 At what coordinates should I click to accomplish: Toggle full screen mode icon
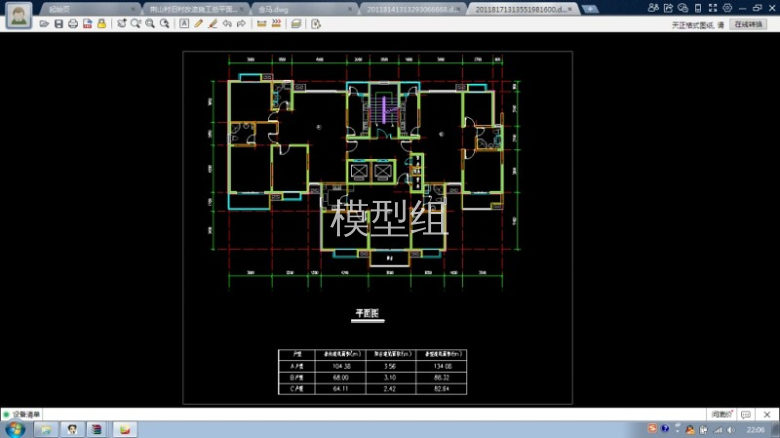click(x=713, y=8)
